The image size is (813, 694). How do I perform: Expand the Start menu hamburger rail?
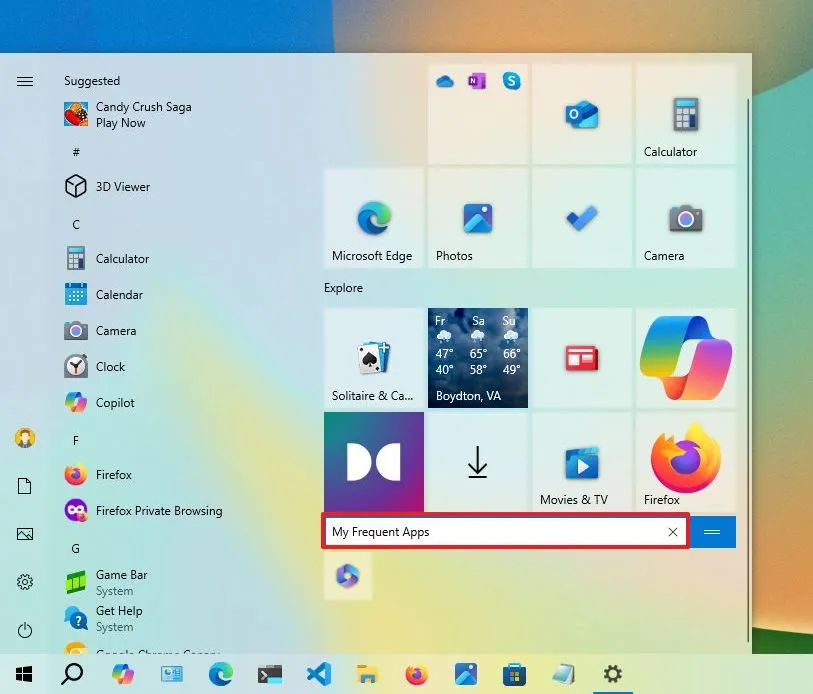[x=24, y=81]
